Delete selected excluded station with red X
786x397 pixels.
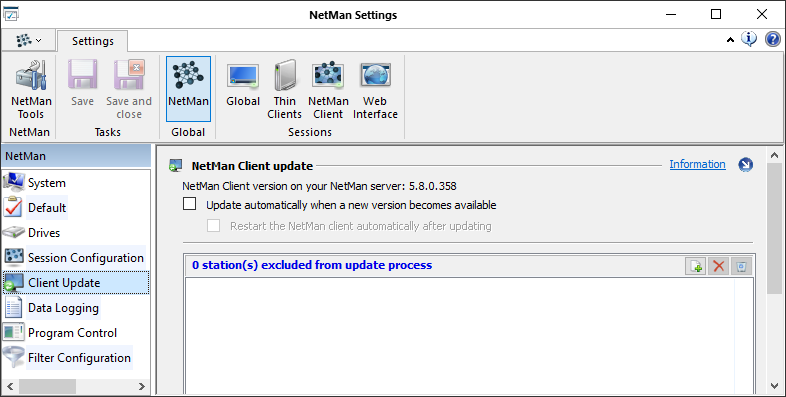[718, 266]
